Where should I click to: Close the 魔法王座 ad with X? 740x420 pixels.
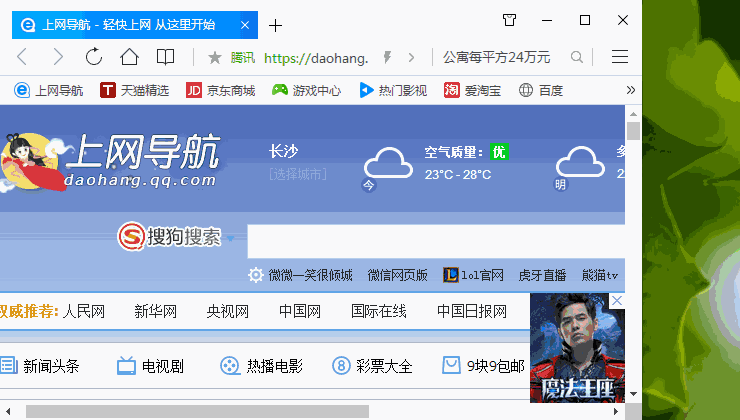[617, 301]
